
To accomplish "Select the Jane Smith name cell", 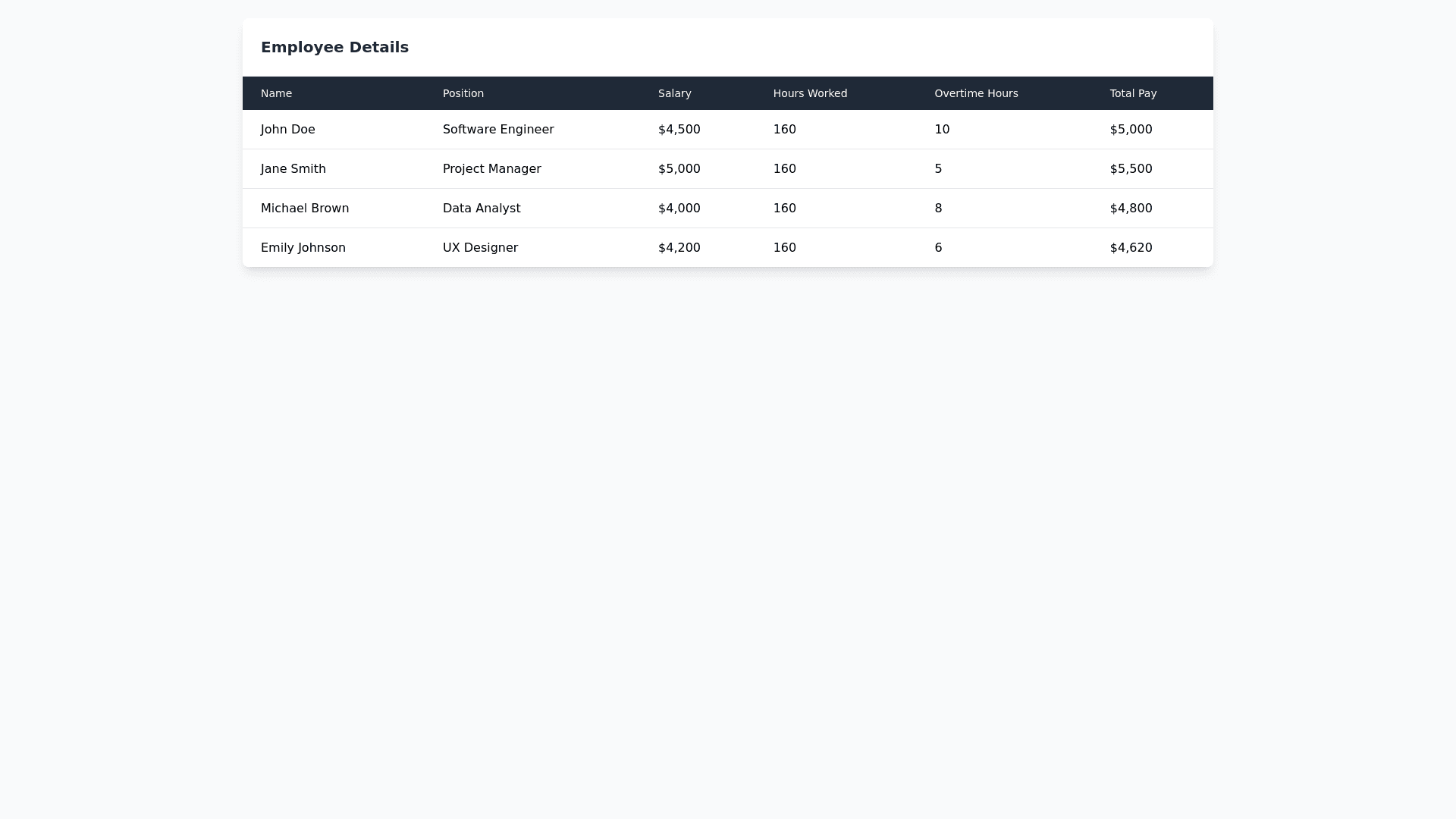I will (293, 169).
